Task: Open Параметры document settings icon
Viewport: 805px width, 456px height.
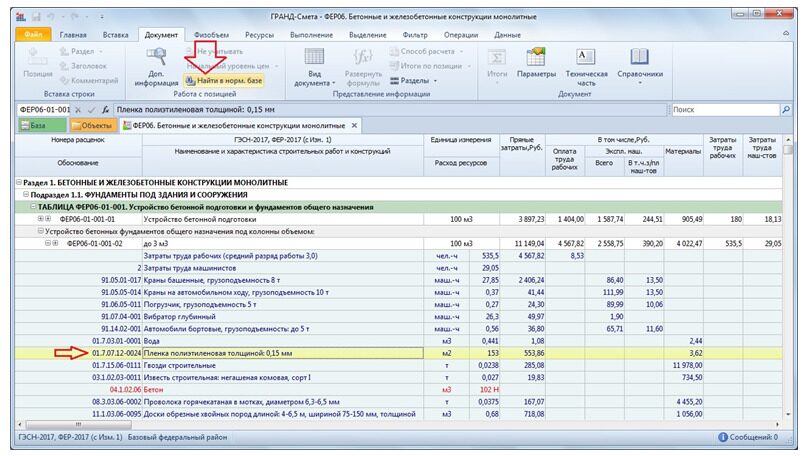Action: tap(536, 56)
